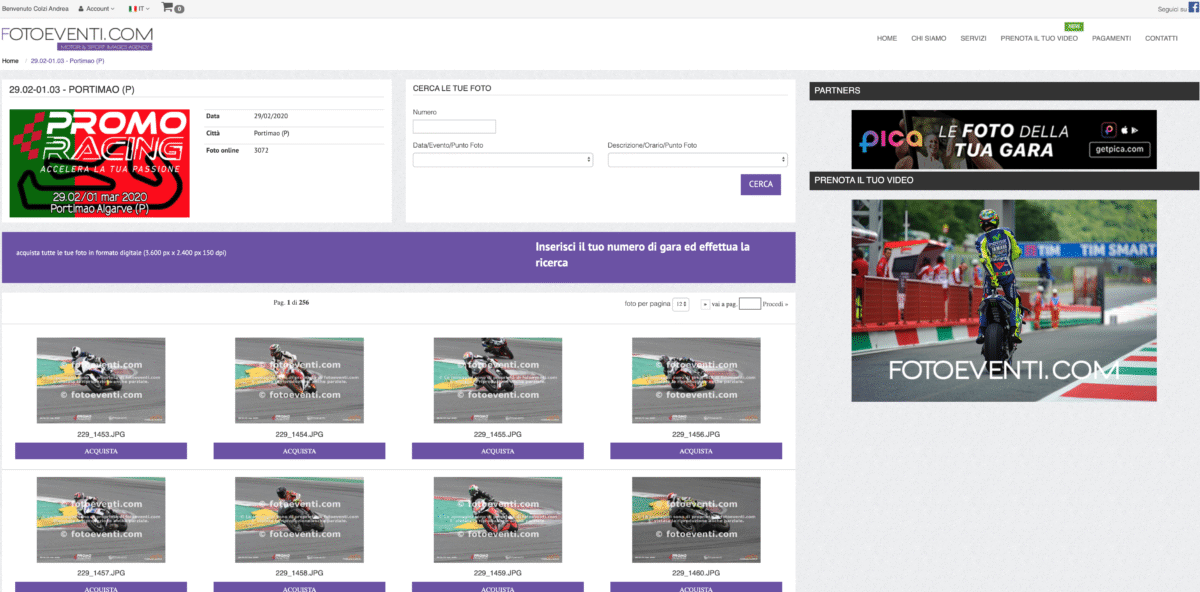1200x592 pixels.
Task: Select PAGAMENTI in the navigation bar
Action: click(1111, 38)
